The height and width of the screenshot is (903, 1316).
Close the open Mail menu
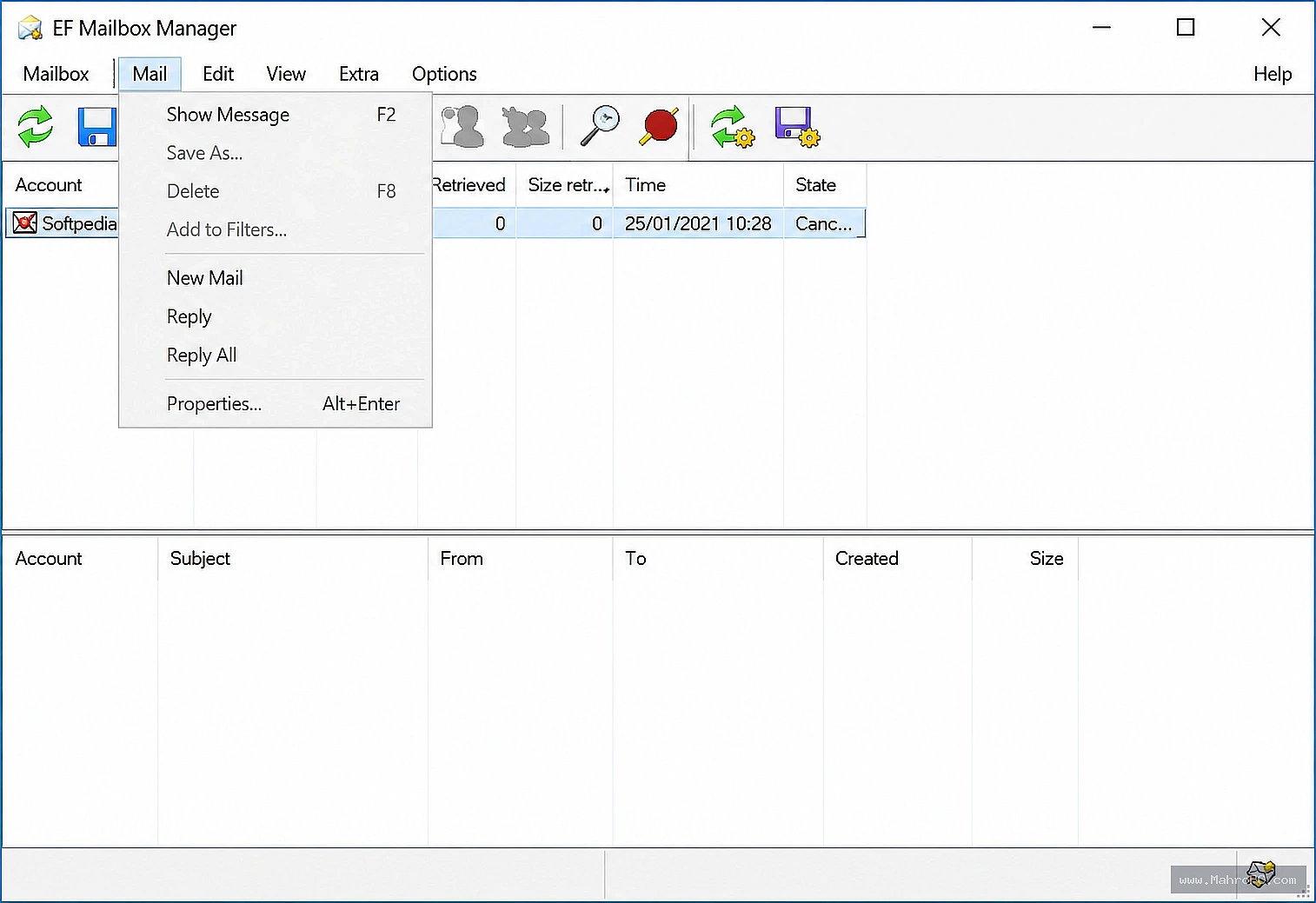150,74
